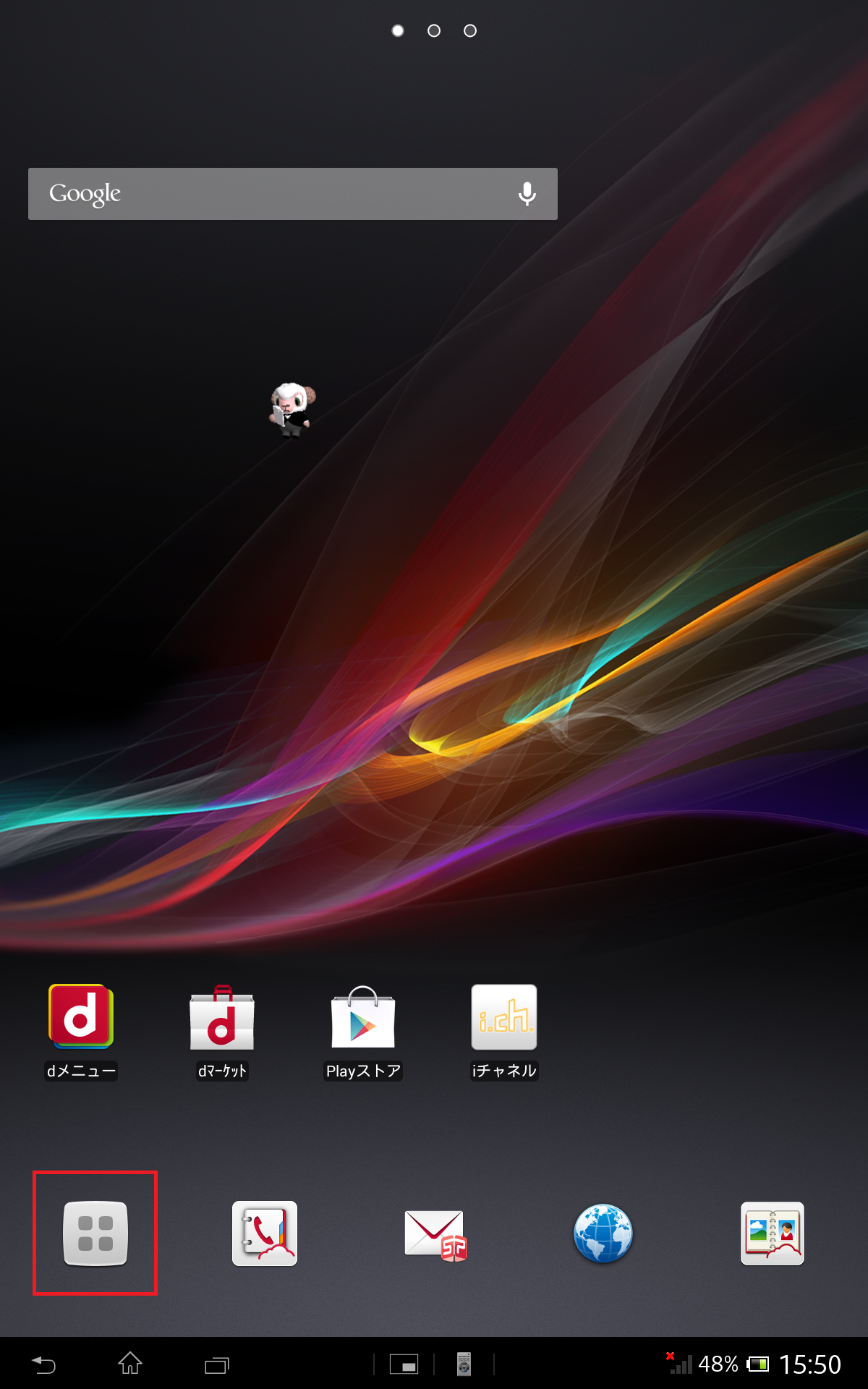
Task: Launch the iチャネル app
Action: 504,1017
